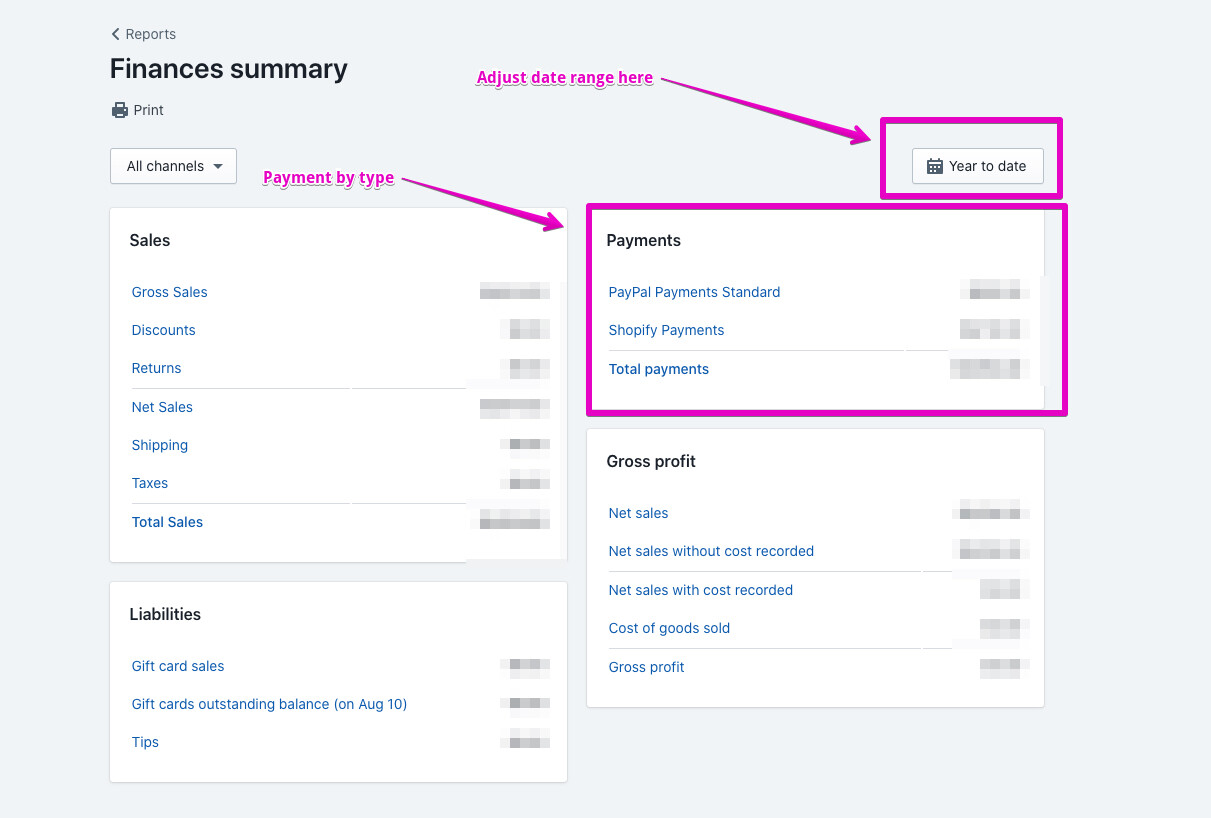
Task: Open the Gross Sales report link
Action: [170, 292]
